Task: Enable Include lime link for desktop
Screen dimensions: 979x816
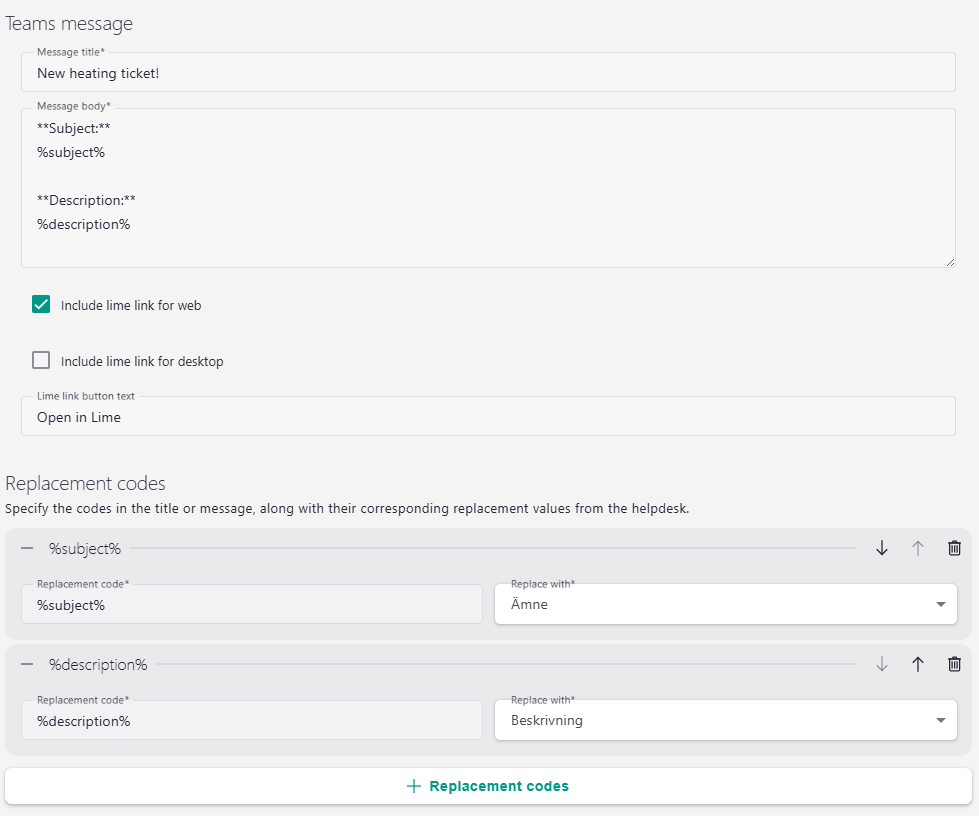Action: pos(41,360)
